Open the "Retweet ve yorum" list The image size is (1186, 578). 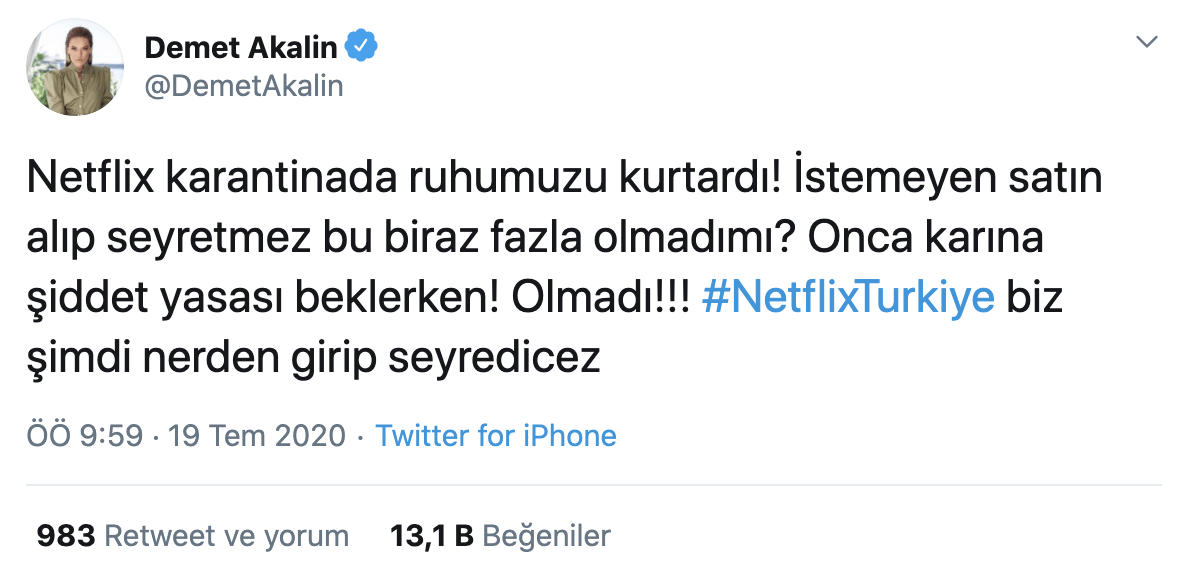click(227, 536)
